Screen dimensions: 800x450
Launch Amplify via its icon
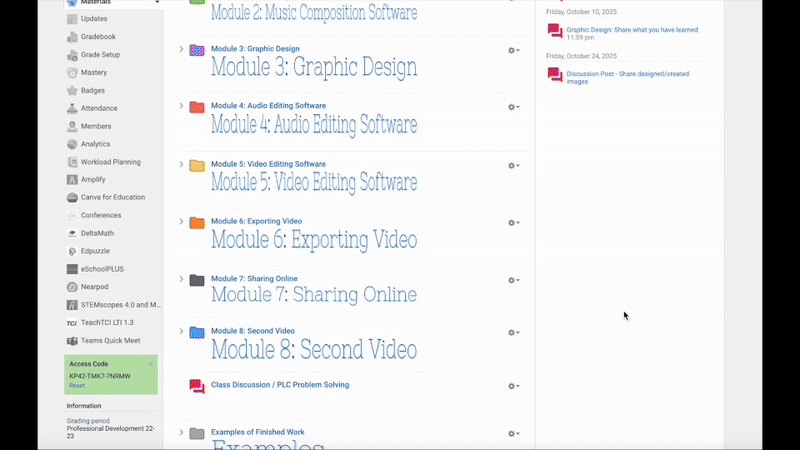click(x=72, y=180)
